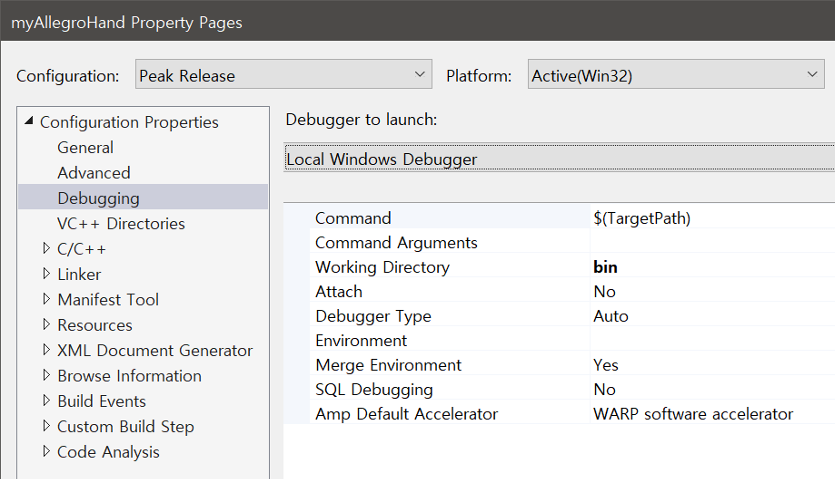Image resolution: width=836 pixels, height=480 pixels.
Task: Expand the Code Analysis node arrow
Action: pyautogui.click(x=46, y=451)
